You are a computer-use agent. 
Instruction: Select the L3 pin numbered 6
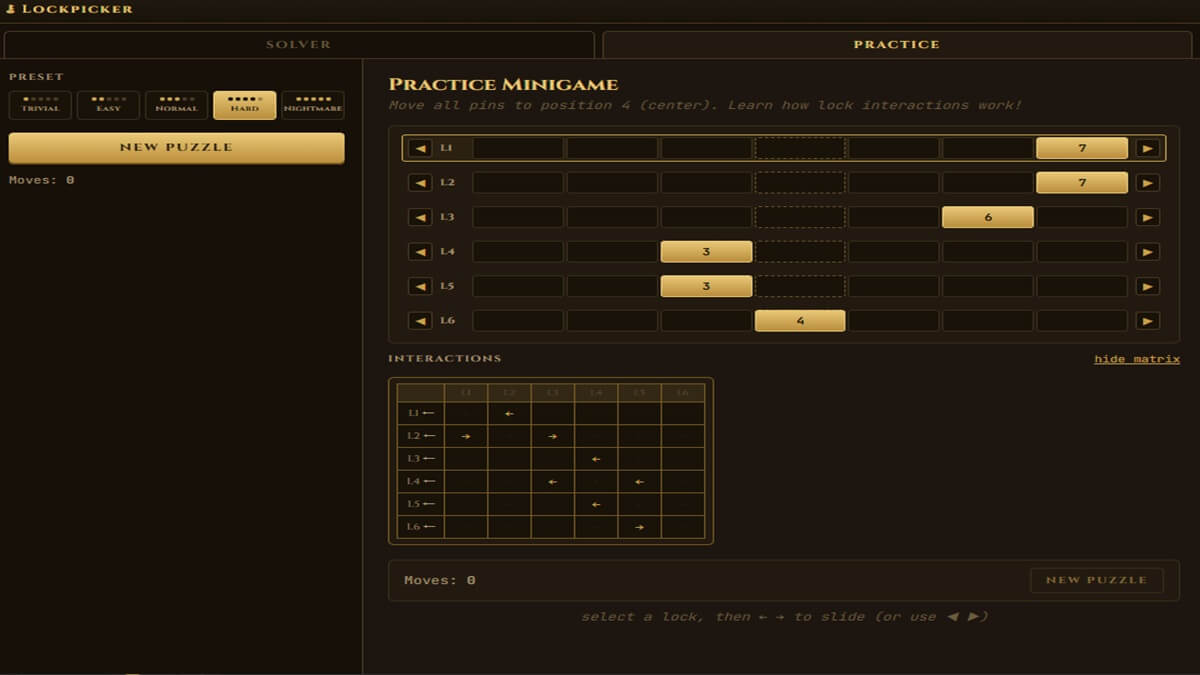coord(988,217)
